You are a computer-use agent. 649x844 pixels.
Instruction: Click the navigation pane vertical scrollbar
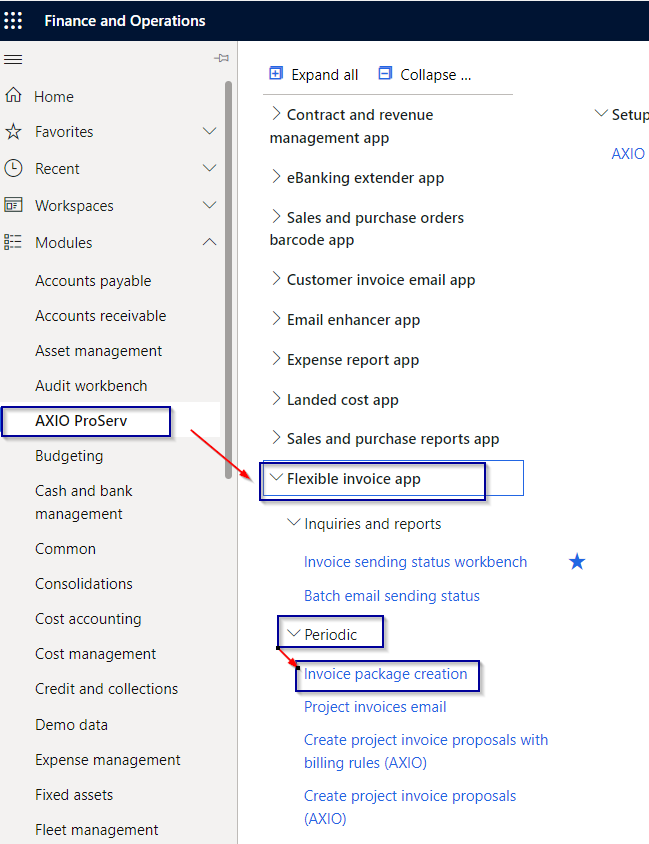[x=229, y=280]
